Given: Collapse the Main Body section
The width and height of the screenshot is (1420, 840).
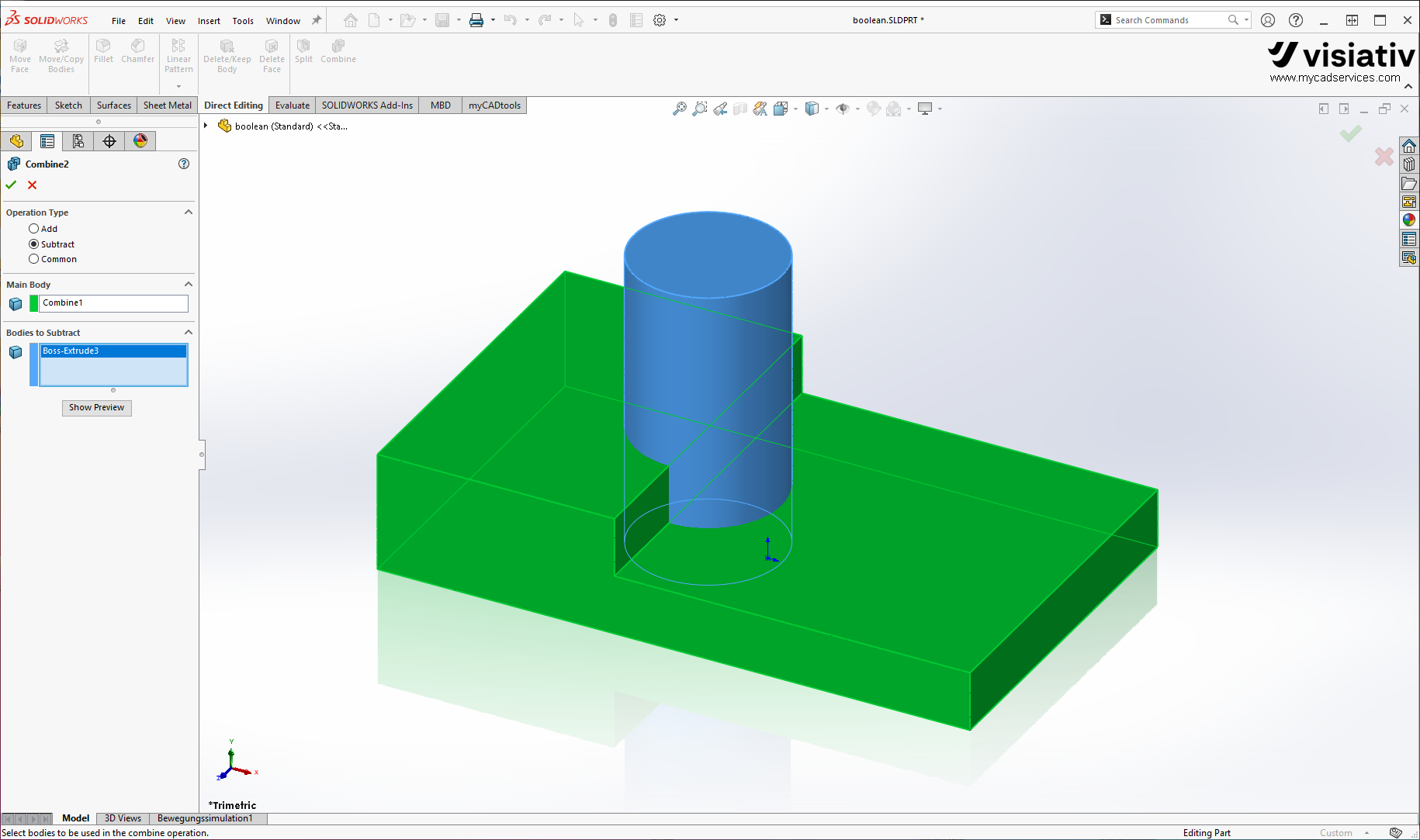Looking at the screenshot, I should tap(188, 284).
